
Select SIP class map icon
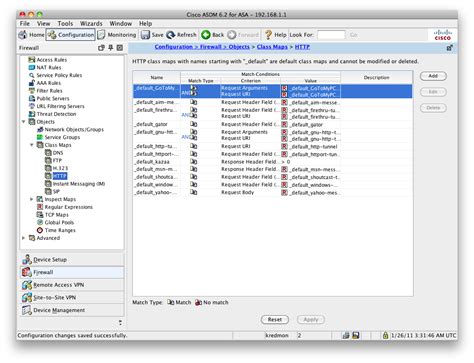[x=48, y=191]
